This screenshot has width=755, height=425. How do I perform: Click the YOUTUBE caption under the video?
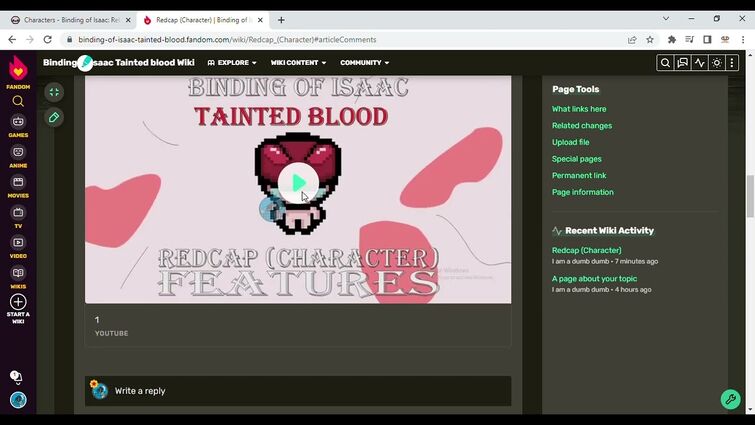(x=111, y=333)
